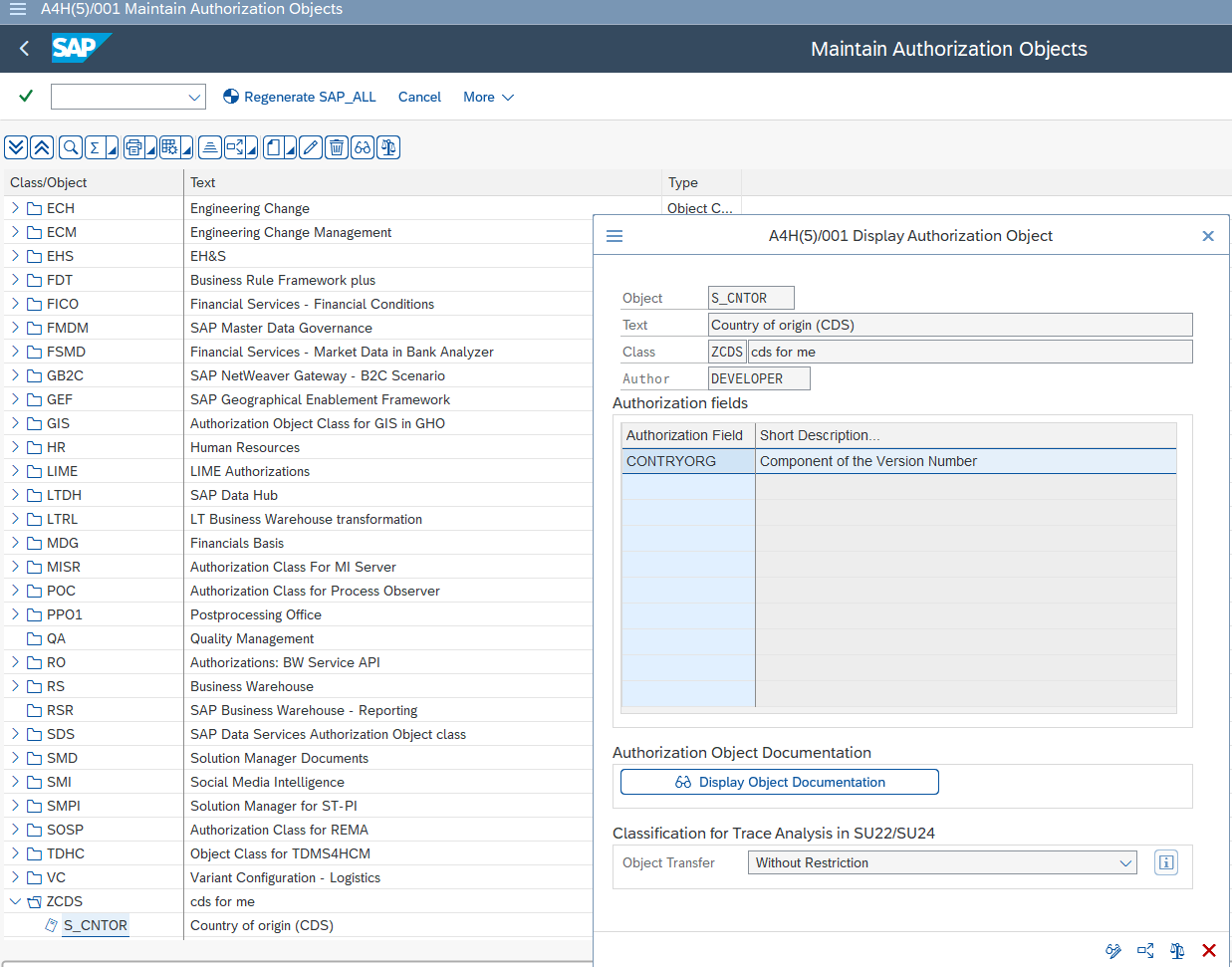Expand the FICO class node

[16, 304]
